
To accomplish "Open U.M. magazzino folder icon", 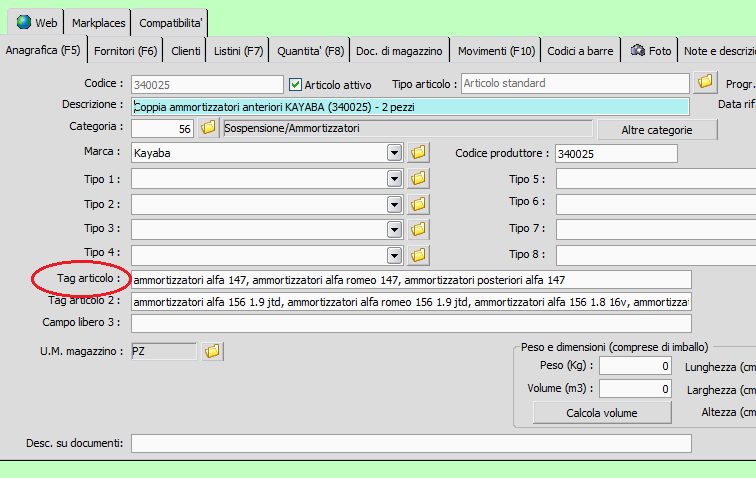I will [212, 351].
